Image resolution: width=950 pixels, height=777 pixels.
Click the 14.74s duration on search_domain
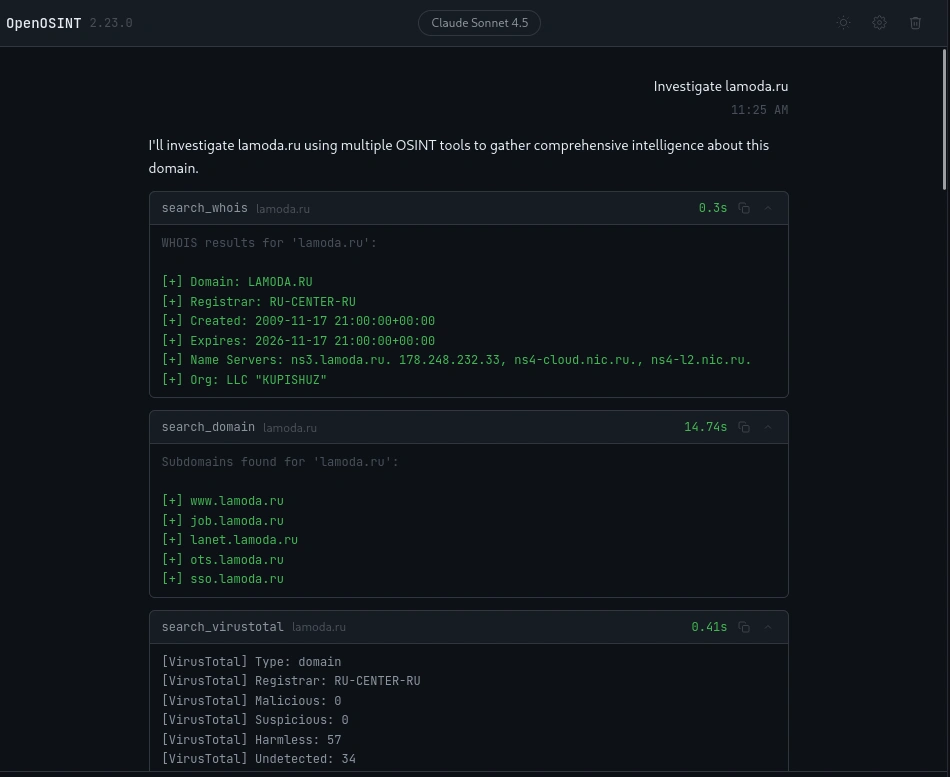pyautogui.click(x=705, y=427)
